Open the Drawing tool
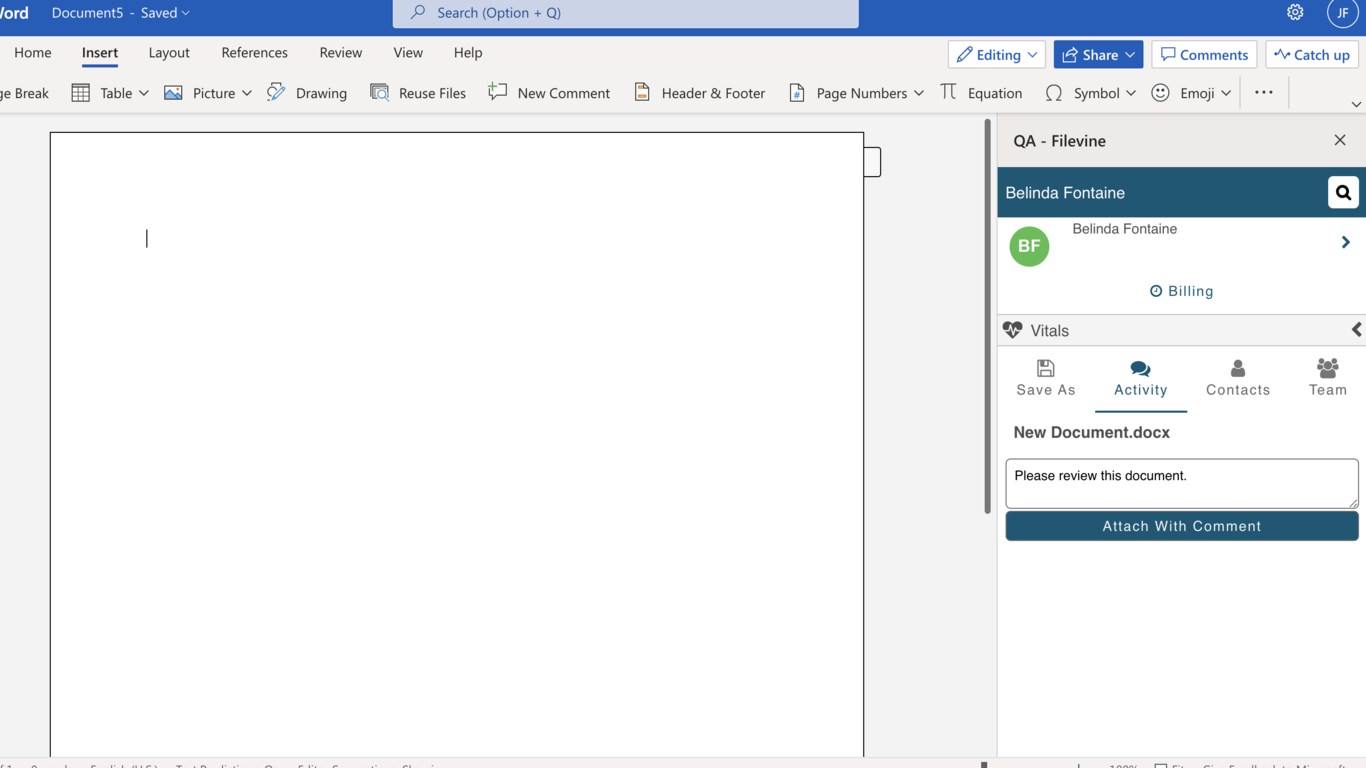Image resolution: width=1366 pixels, height=768 pixels. [x=307, y=93]
